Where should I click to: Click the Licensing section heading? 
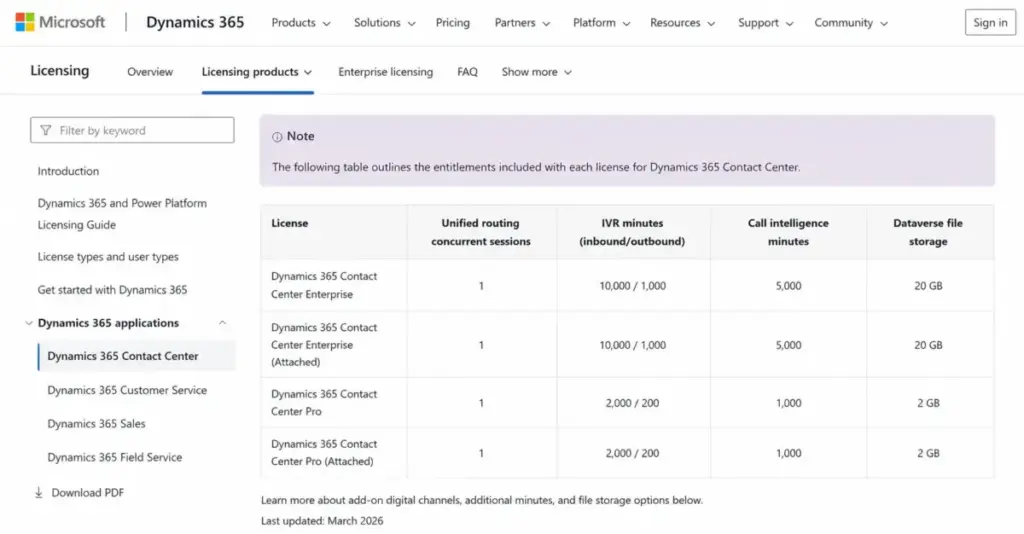click(59, 71)
